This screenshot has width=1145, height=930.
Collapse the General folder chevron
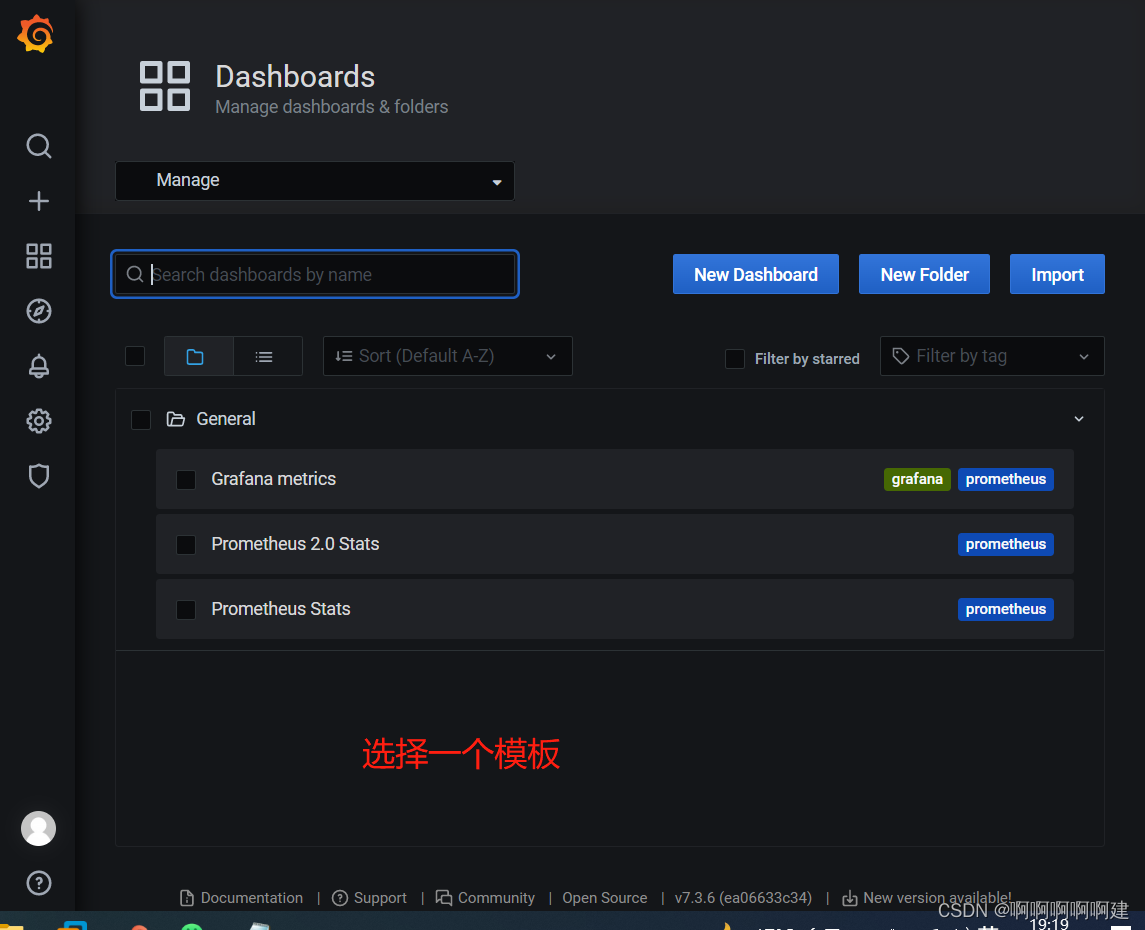(1079, 419)
